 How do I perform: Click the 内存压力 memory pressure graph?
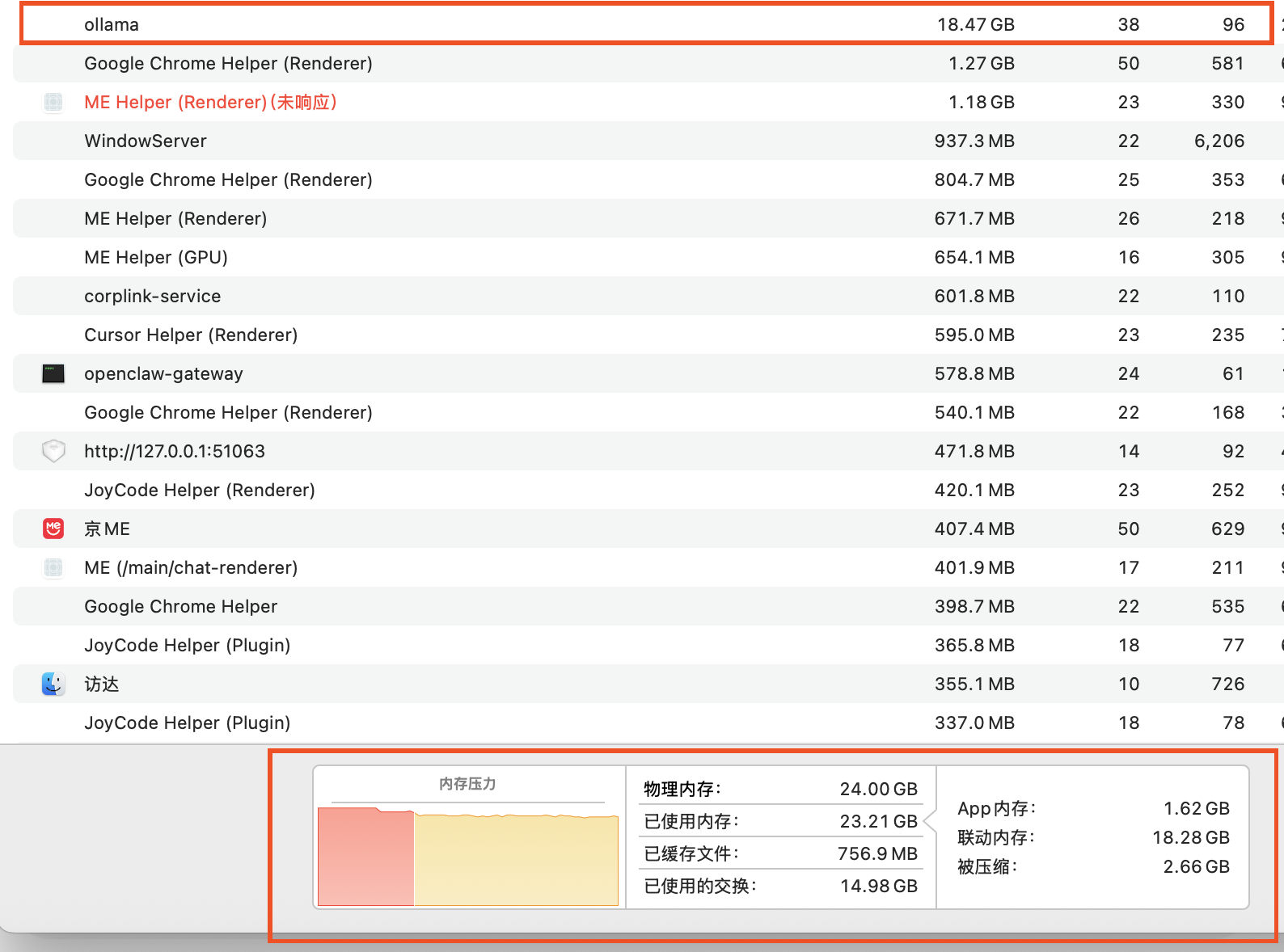pos(468,856)
